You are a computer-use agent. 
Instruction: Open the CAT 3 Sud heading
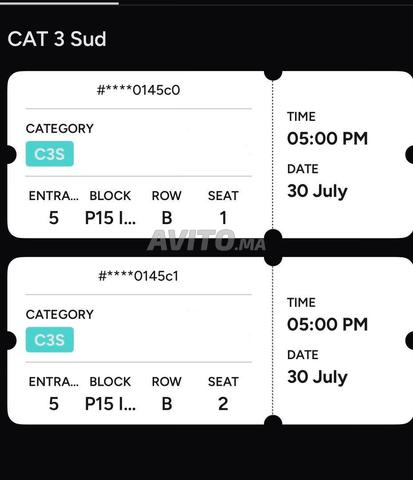57,39
